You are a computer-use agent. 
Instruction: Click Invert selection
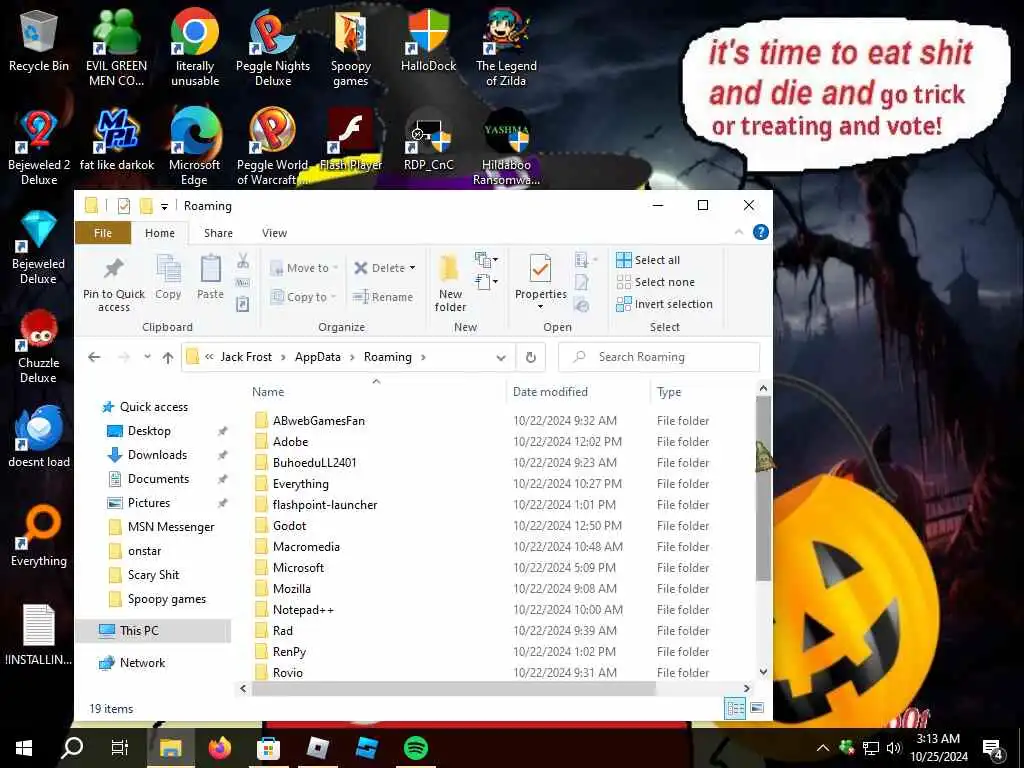click(664, 304)
